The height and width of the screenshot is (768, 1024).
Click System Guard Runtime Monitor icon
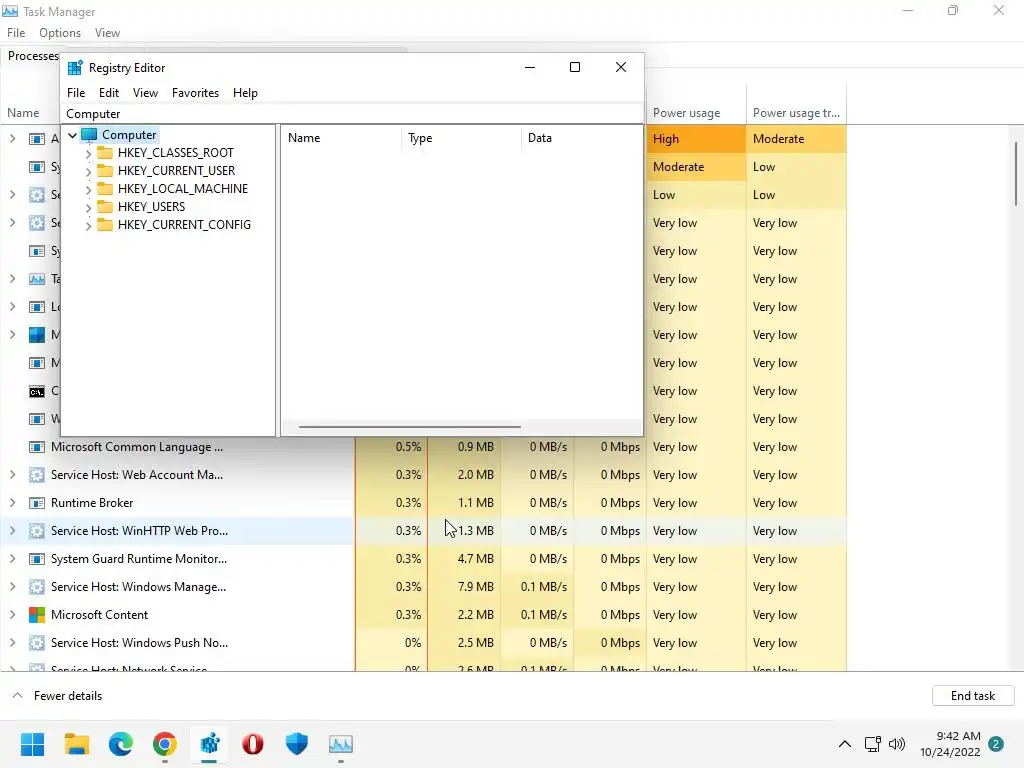click(x=37, y=559)
